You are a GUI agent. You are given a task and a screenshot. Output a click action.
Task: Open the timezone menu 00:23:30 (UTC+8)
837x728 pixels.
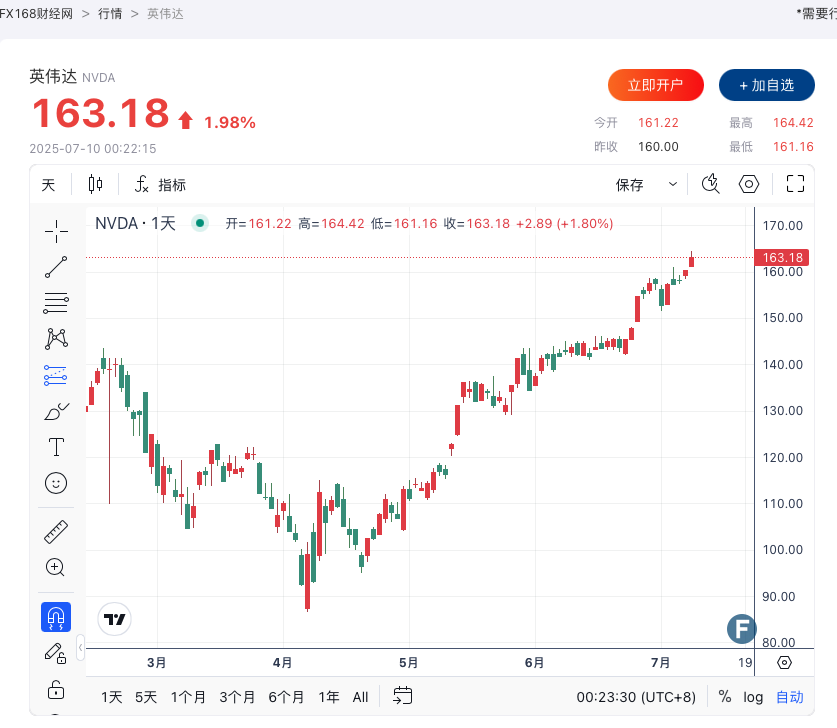point(636,697)
